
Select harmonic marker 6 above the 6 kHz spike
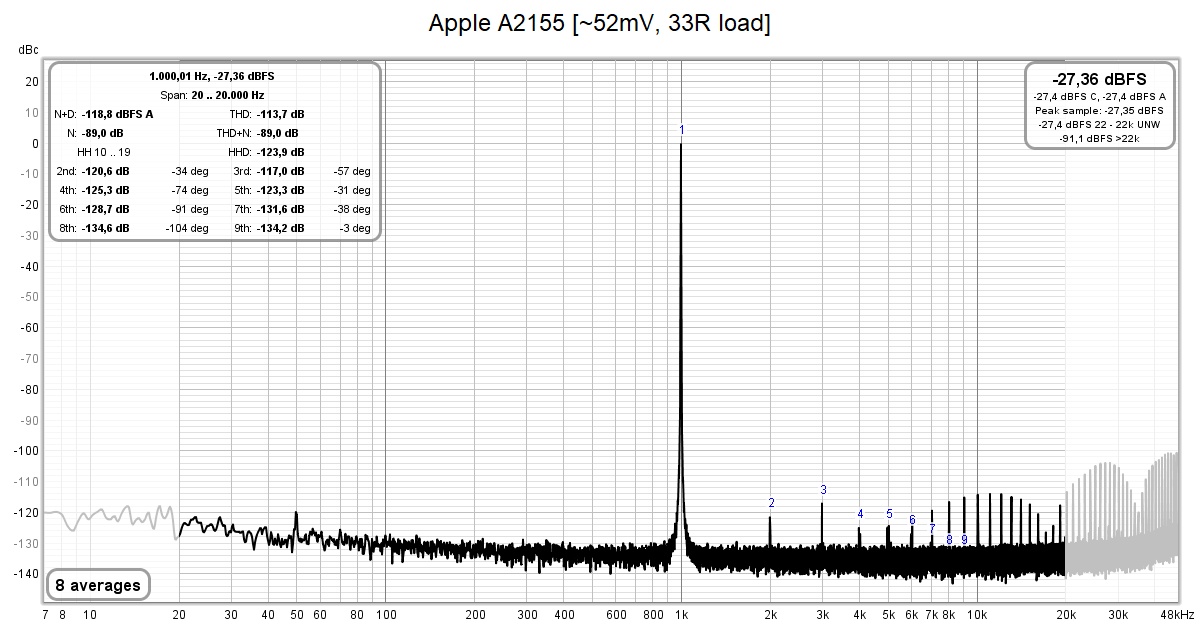coord(912,520)
